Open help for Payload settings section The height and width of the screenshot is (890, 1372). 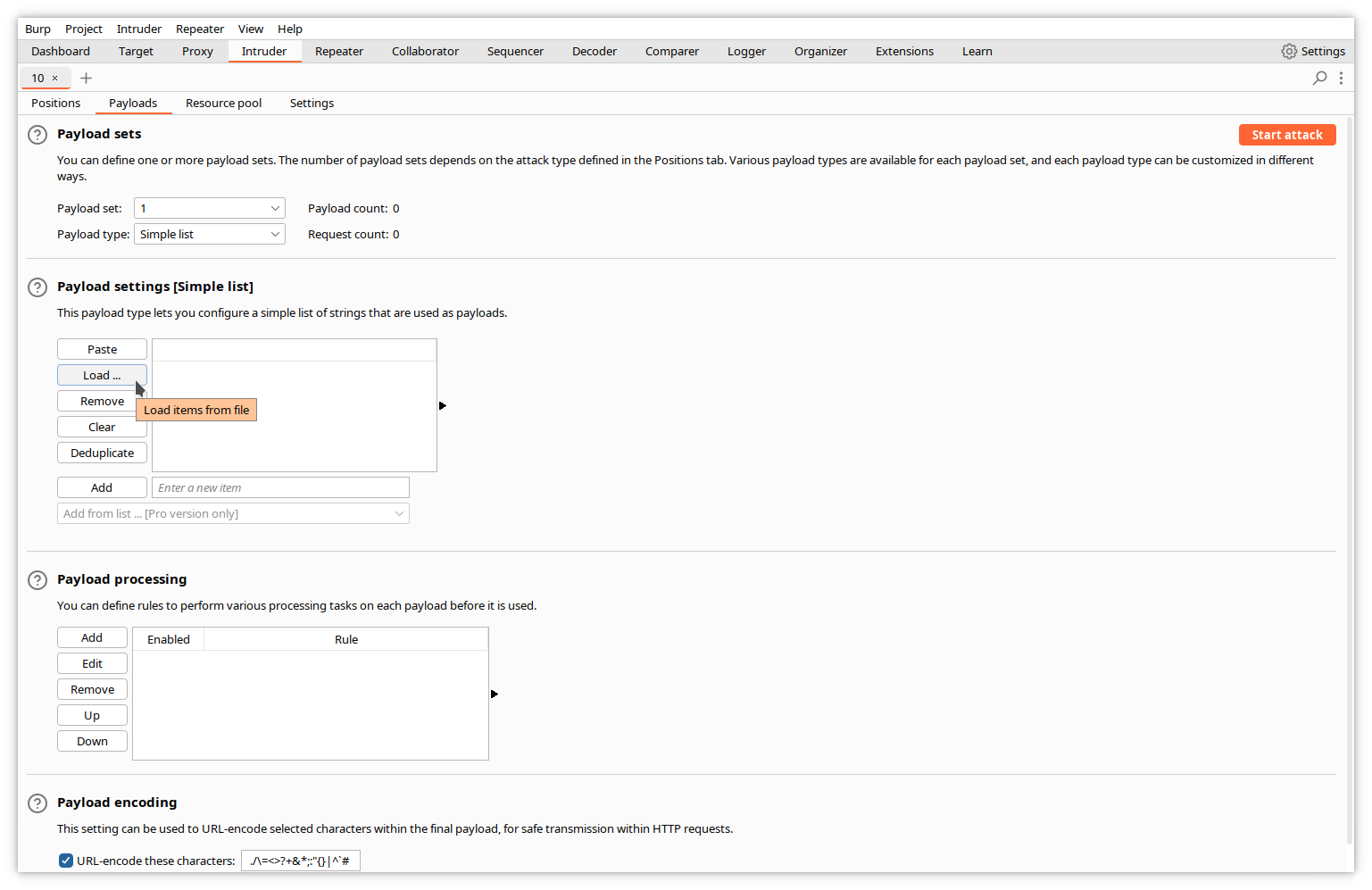[37, 287]
